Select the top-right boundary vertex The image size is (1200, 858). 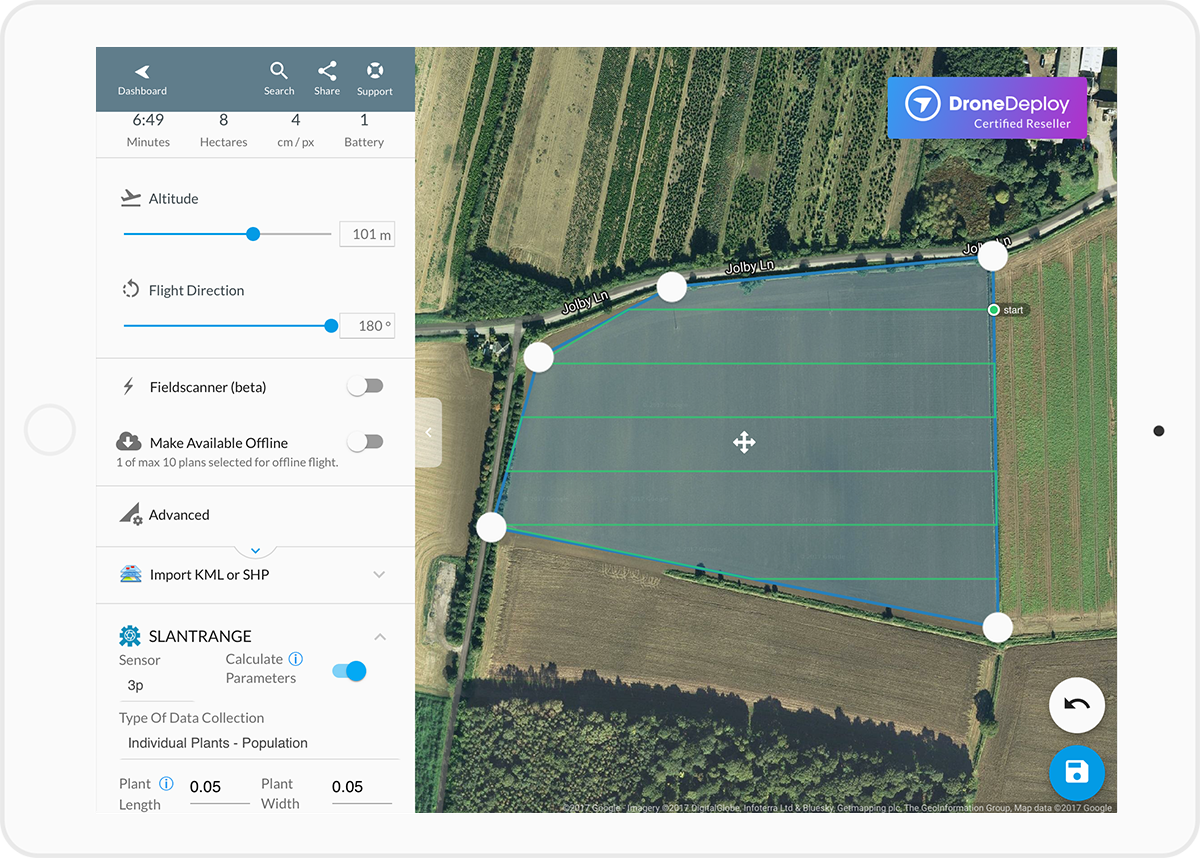[993, 257]
